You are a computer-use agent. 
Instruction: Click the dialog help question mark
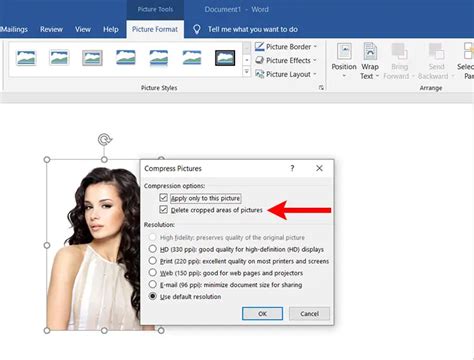point(292,168)
